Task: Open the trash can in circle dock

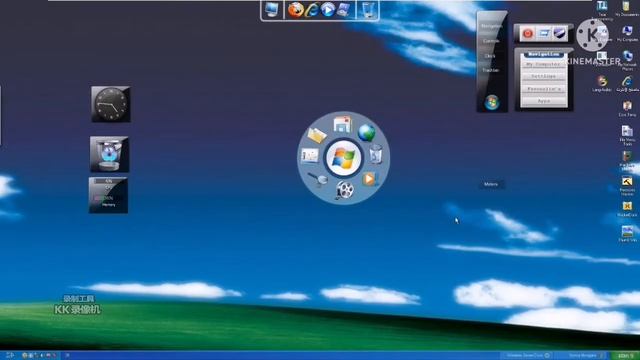Action: point(376,154)
